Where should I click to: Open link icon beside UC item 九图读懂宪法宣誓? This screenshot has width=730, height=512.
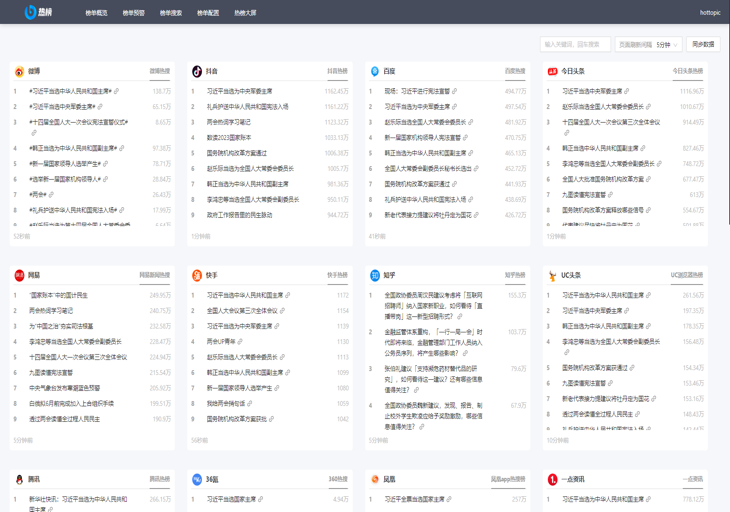pos(610,383)
